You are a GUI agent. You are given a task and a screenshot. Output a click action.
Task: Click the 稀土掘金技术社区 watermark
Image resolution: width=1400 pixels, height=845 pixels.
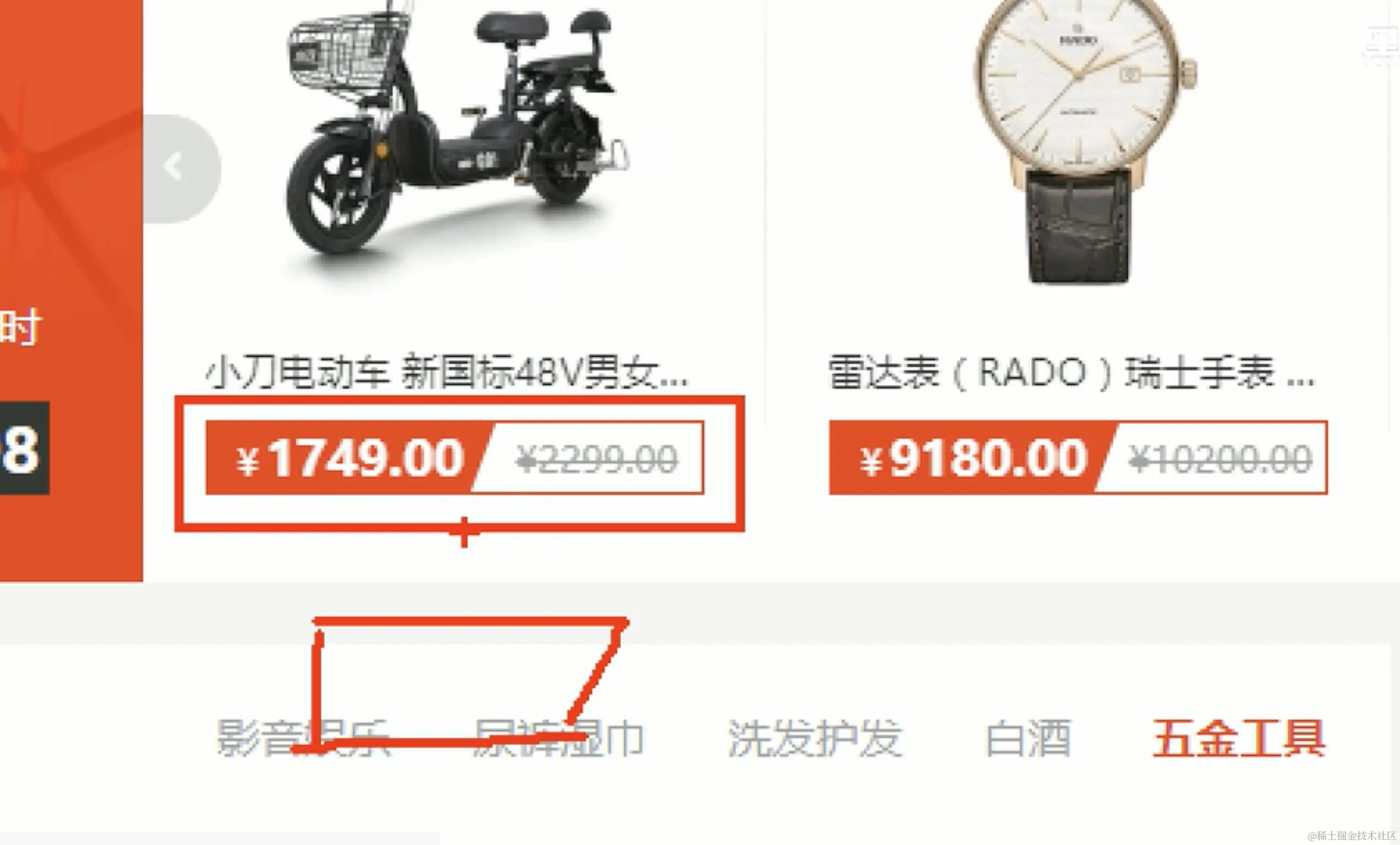pos(1352,836)
